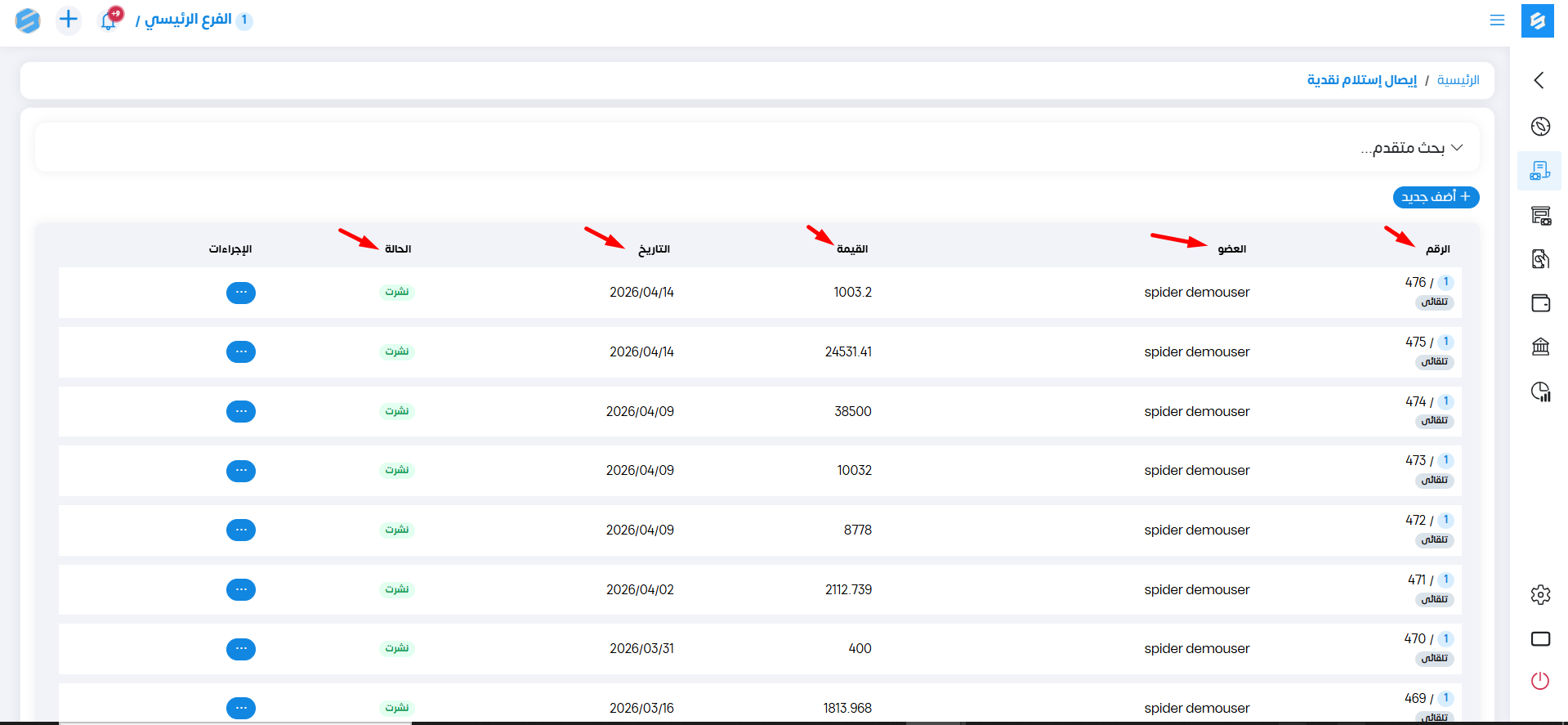1568x725 pixels.
Task: Click the plus quick-add icon in header
Action: tap(69, 20)
